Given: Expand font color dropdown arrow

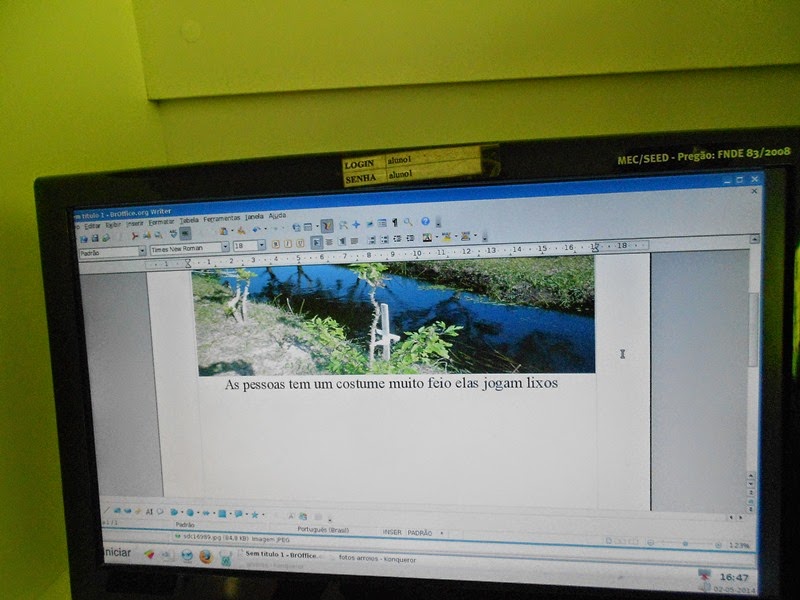Looking at the screenshot, I should click(x=437, y=236).
